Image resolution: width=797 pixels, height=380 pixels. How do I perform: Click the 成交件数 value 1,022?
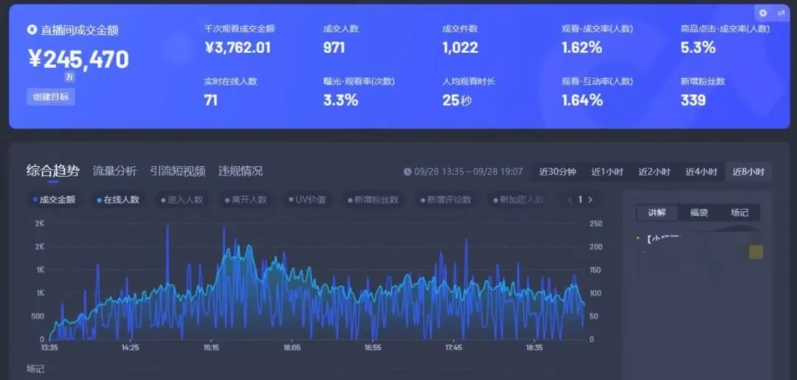[x=460, y=48]
